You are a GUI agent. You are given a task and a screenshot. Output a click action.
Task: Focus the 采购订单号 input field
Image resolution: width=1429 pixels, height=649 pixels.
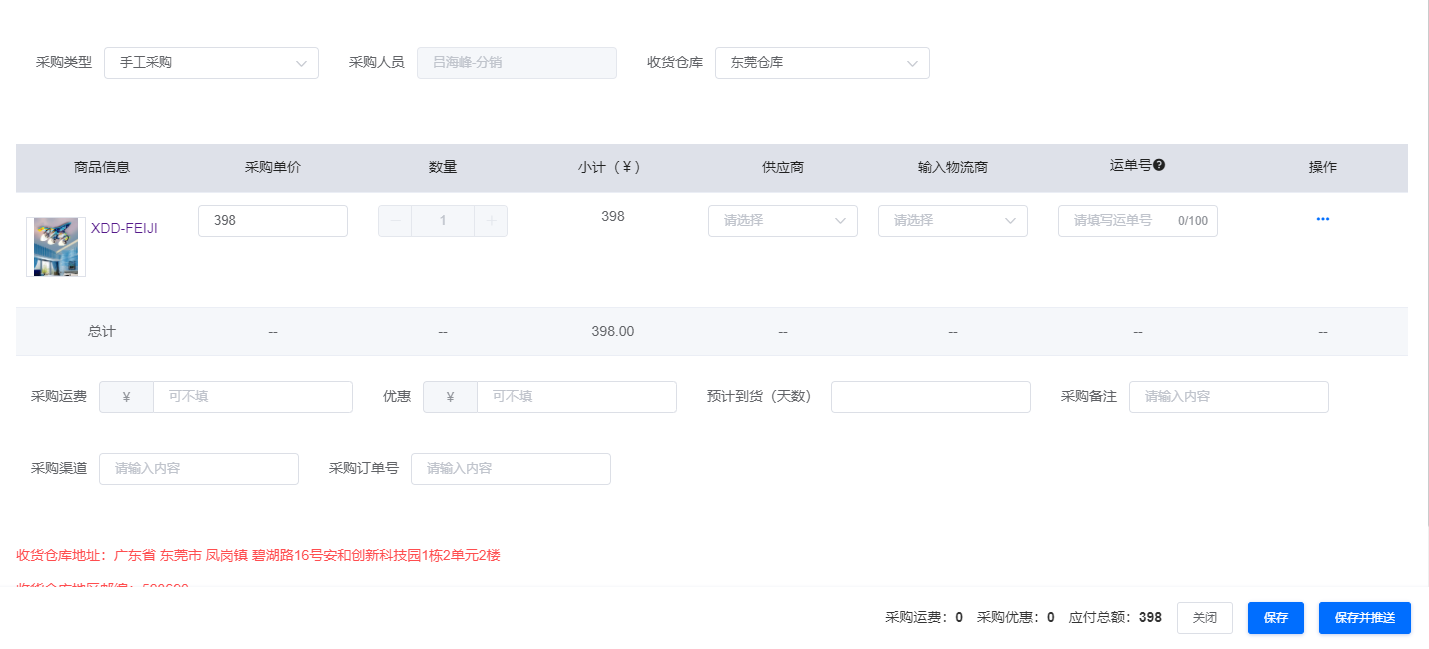point(510,469)
